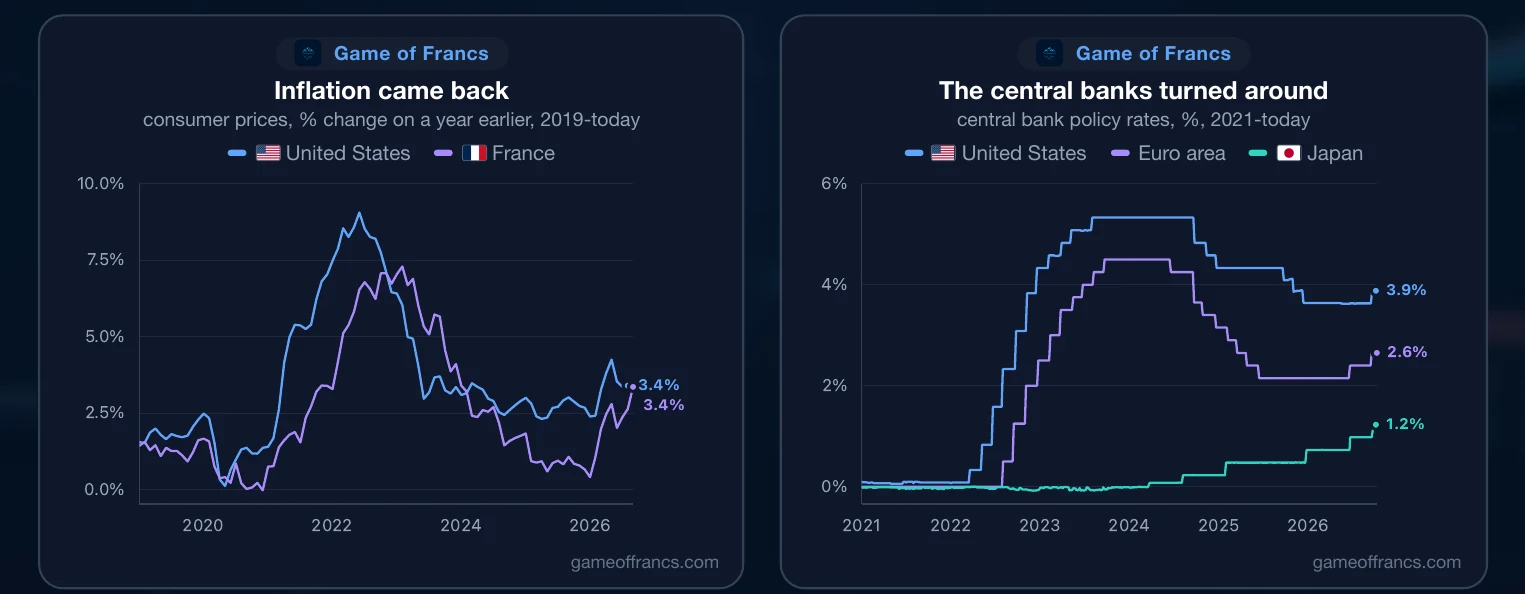Toggle France series in inflation chart
Image resolution: width=1525 pixels, height=594 pixels.
[x=495, y=153]
